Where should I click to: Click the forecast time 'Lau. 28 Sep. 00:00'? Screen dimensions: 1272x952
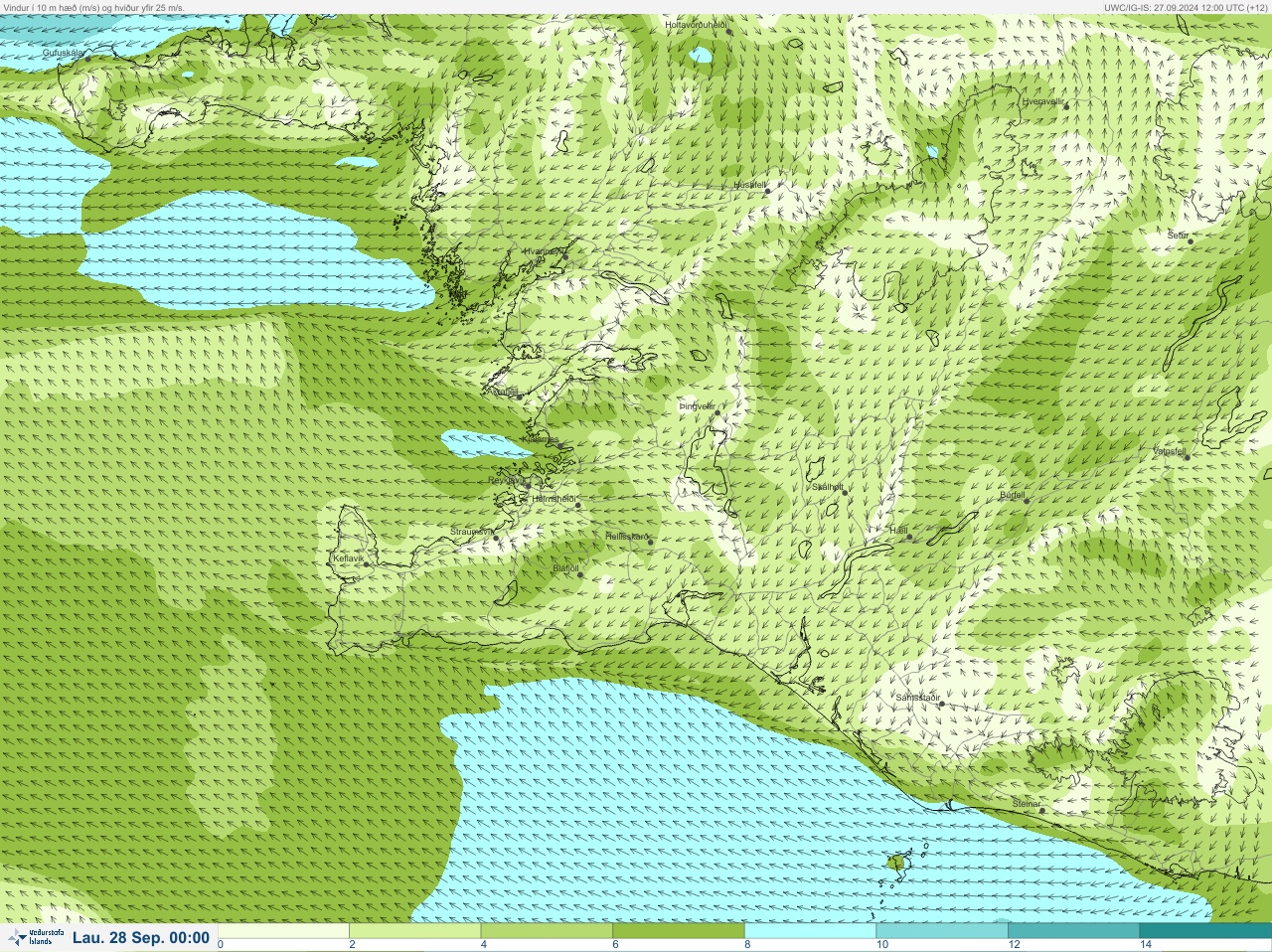141,938
